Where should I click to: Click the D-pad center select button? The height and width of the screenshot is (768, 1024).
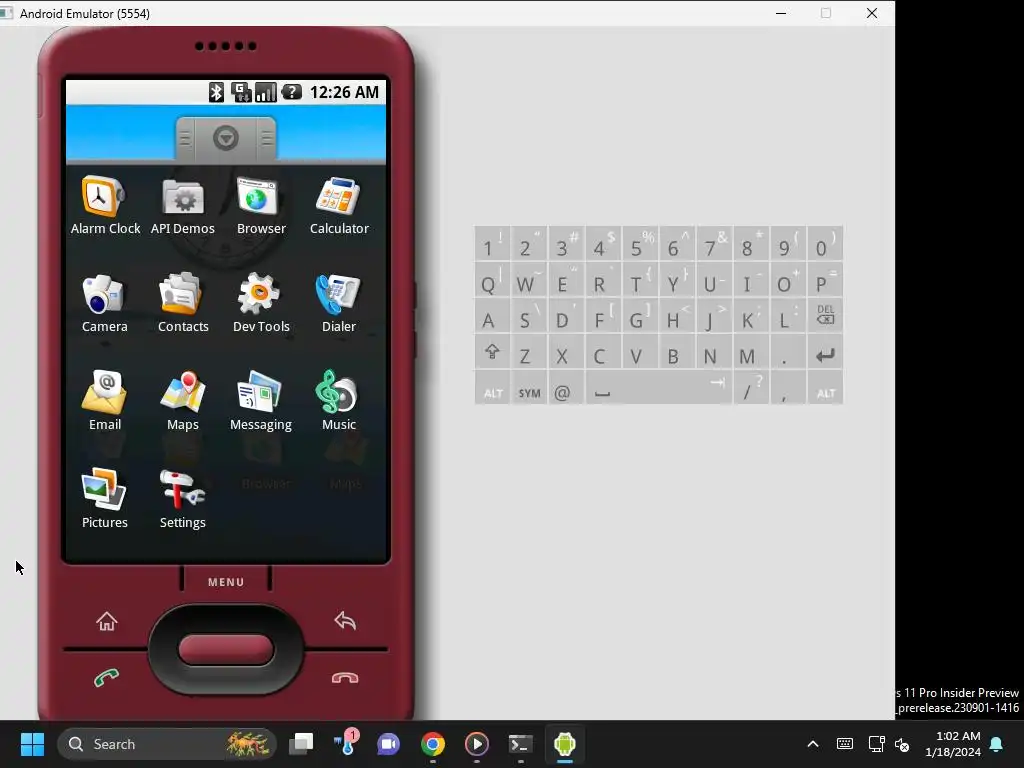(x=226, y=650)
